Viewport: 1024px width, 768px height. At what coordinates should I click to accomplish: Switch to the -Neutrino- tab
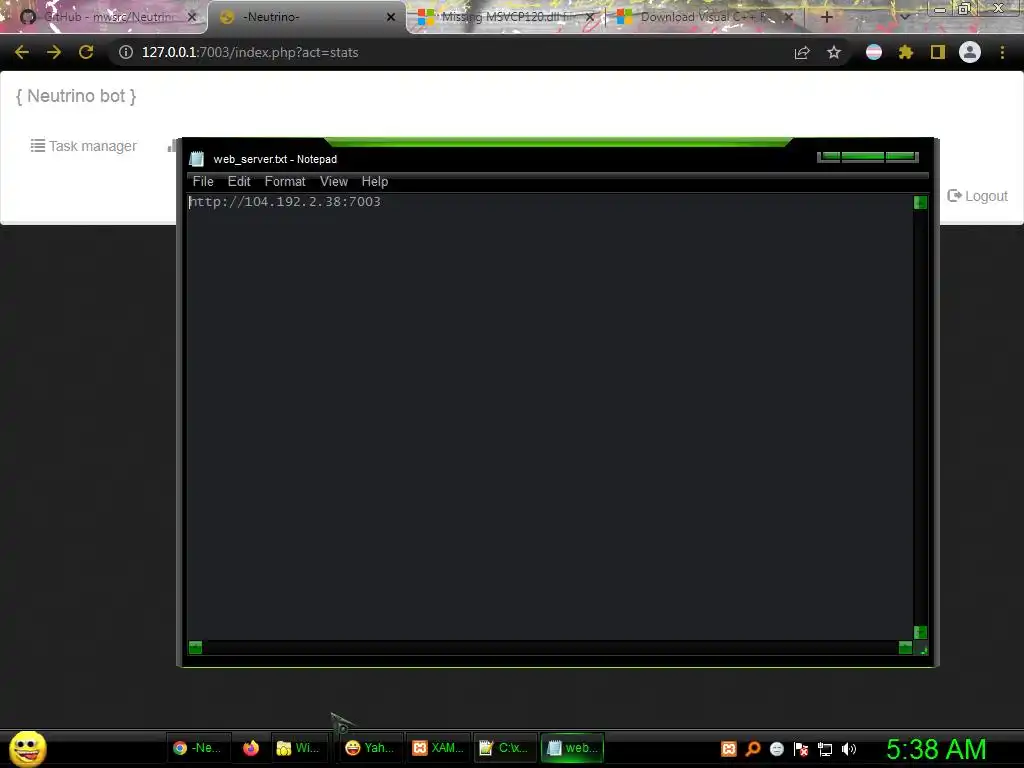click(x=307, y=17)
